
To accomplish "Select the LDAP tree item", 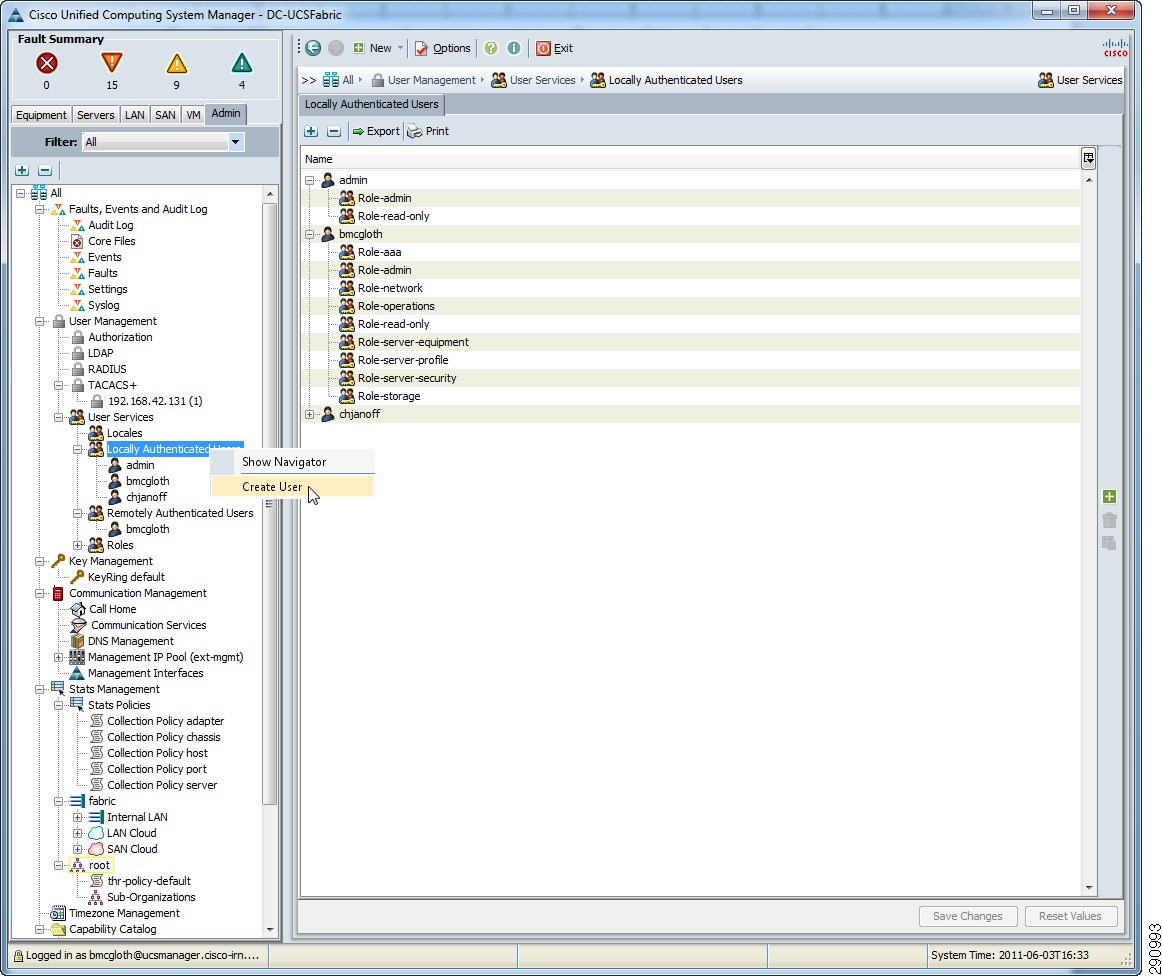I will tap(101, 353).
